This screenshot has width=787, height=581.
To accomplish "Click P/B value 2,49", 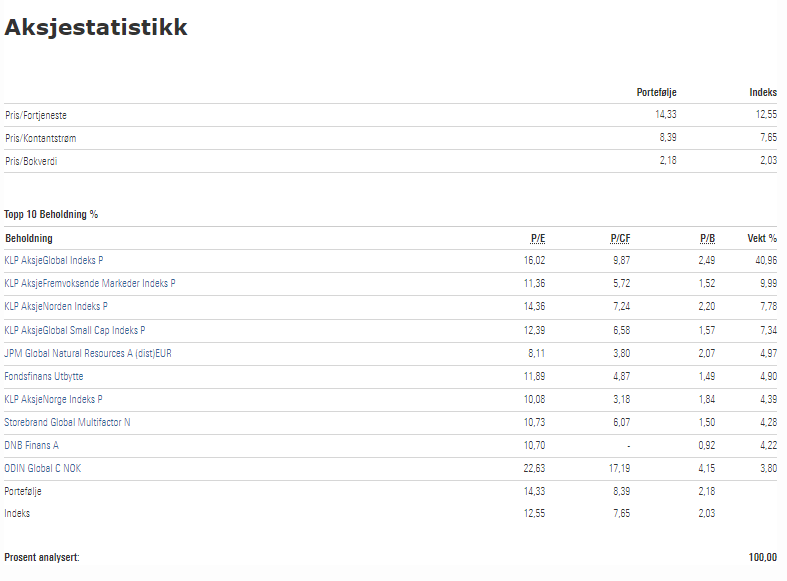I will click(707, 260).
